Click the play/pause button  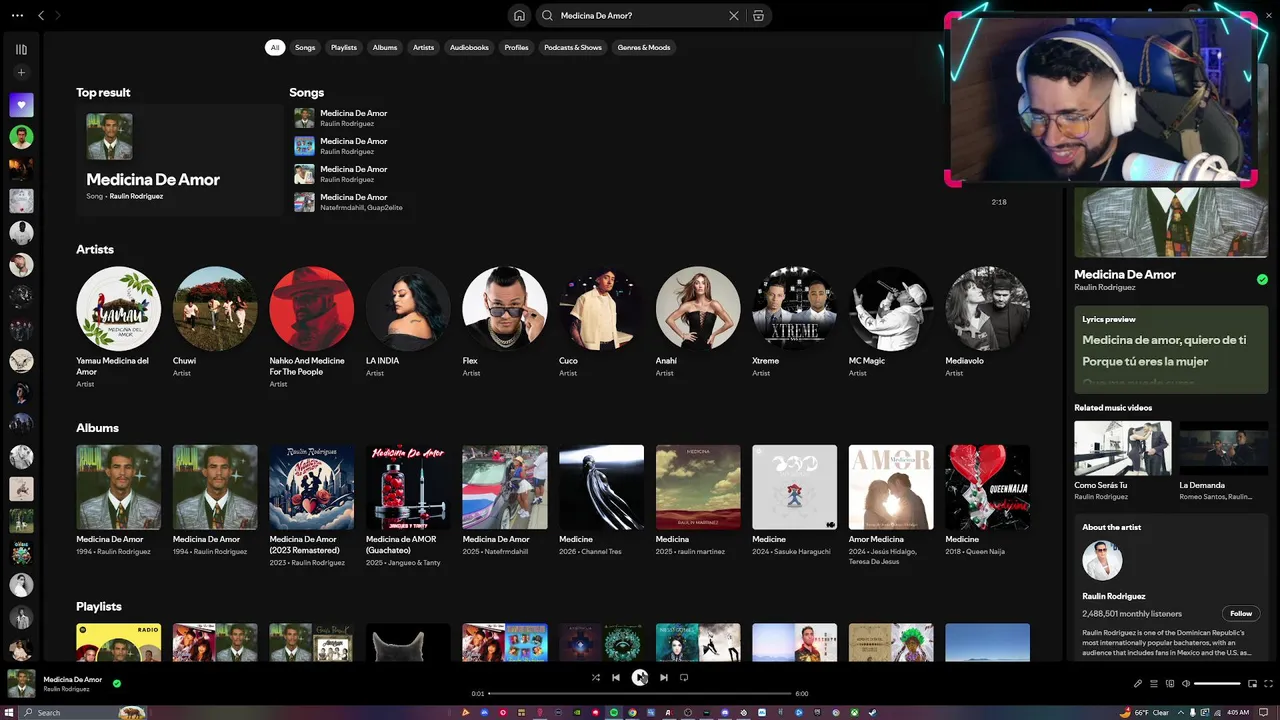coord(640,677)
